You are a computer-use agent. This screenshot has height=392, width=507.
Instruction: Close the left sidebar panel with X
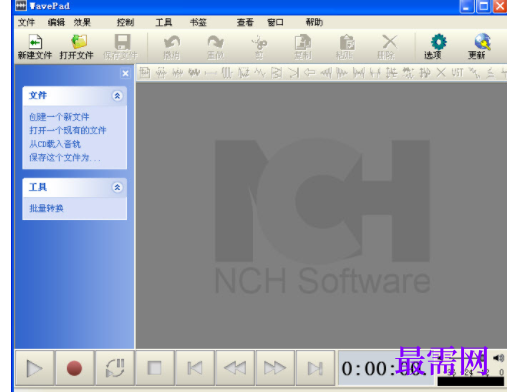point(125,73)
